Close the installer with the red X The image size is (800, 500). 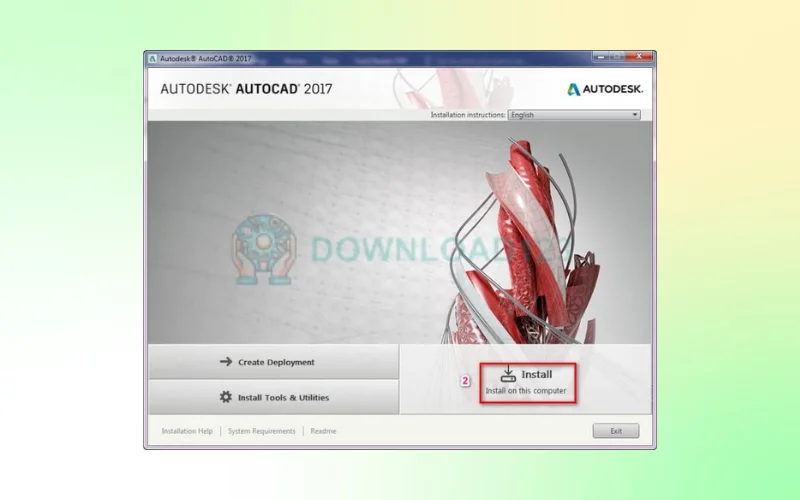point(641,59)
